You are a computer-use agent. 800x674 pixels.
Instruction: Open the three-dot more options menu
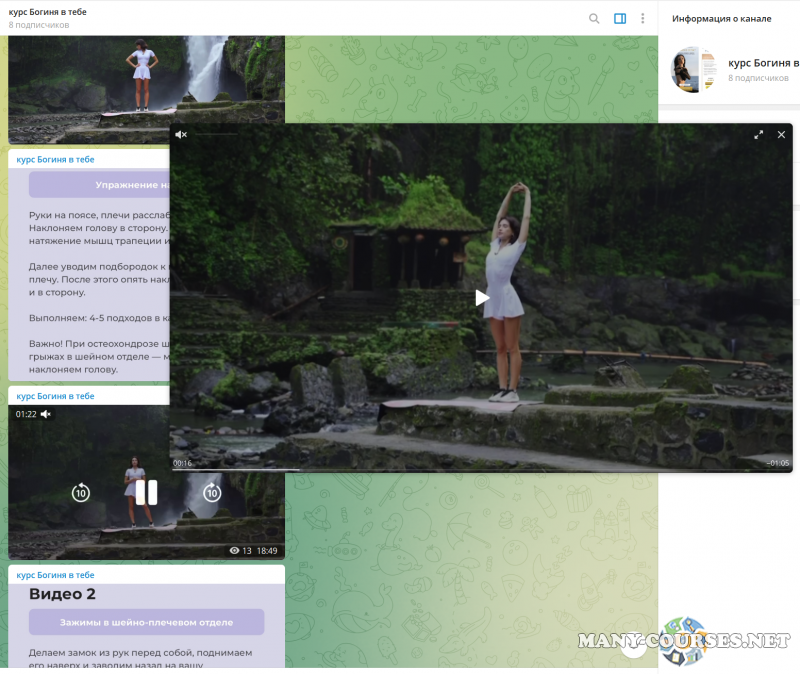pyautogui.click(x=643, y=18)
